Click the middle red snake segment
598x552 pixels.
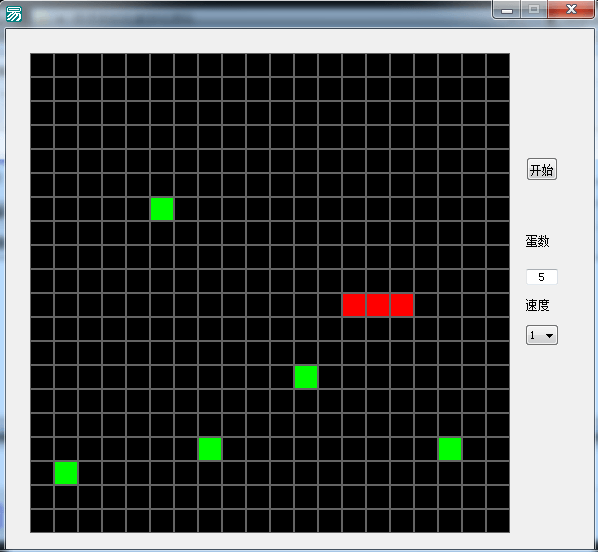coord(378,305)
